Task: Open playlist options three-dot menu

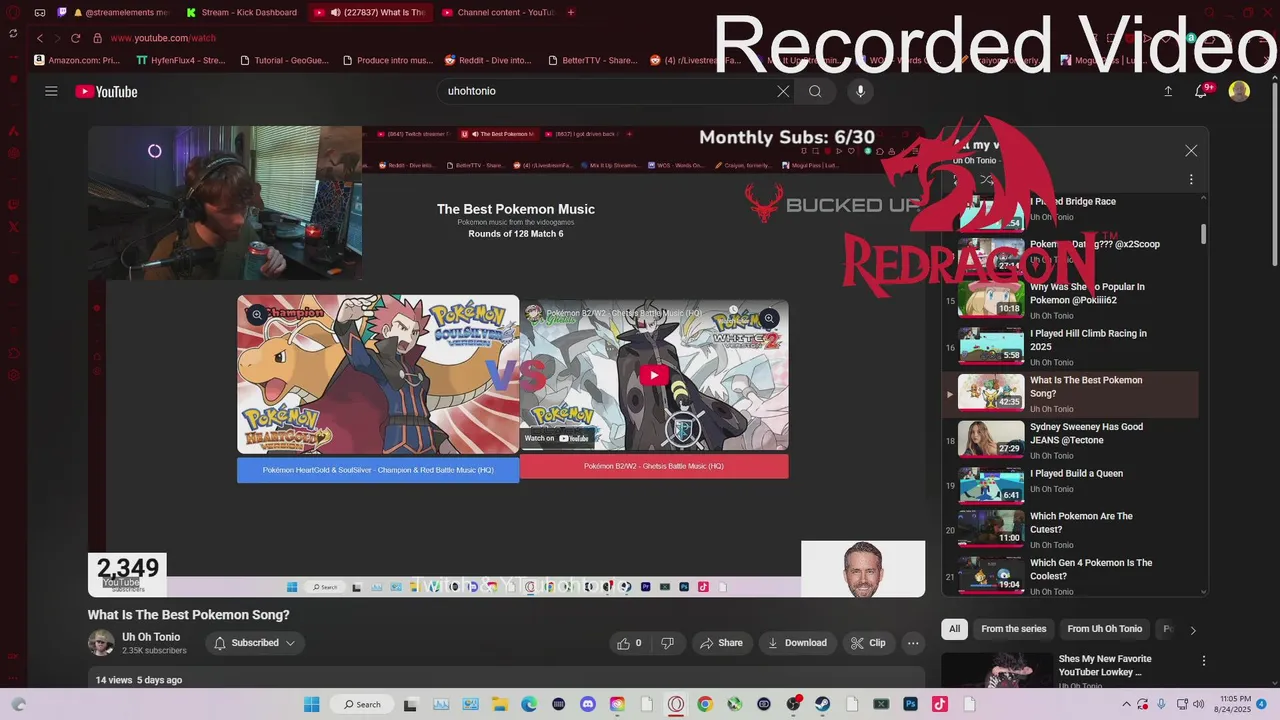Action: [x=1191, y=180]
